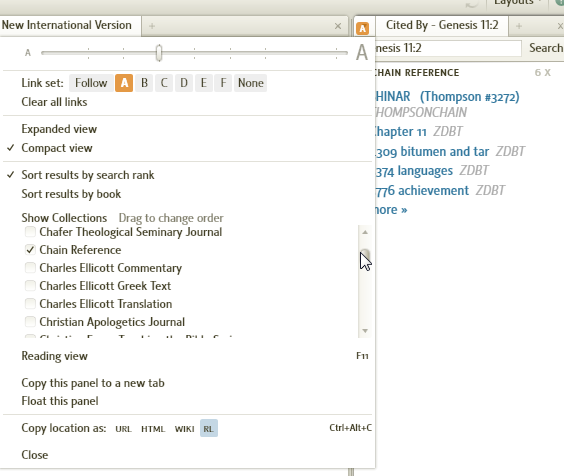Click the small A font-size decrease icon
The height and width of the screenshot is (476, 564).
pos(28,53)
